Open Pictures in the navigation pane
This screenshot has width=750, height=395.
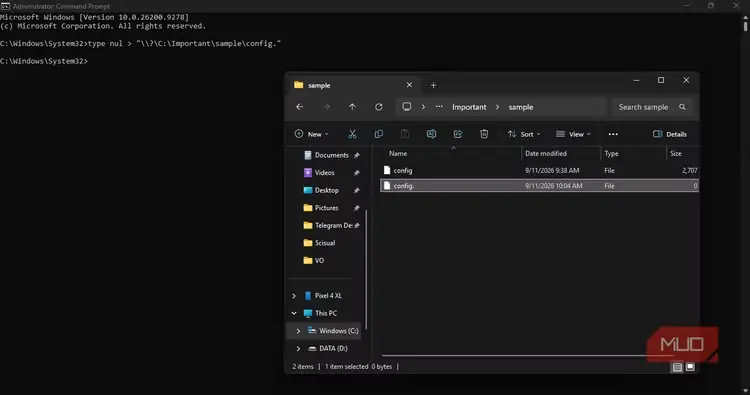click(326, 208)
